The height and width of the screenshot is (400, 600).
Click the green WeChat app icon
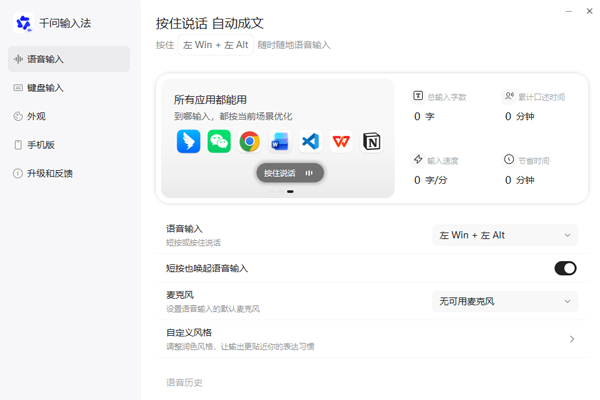tap(219, 141)
